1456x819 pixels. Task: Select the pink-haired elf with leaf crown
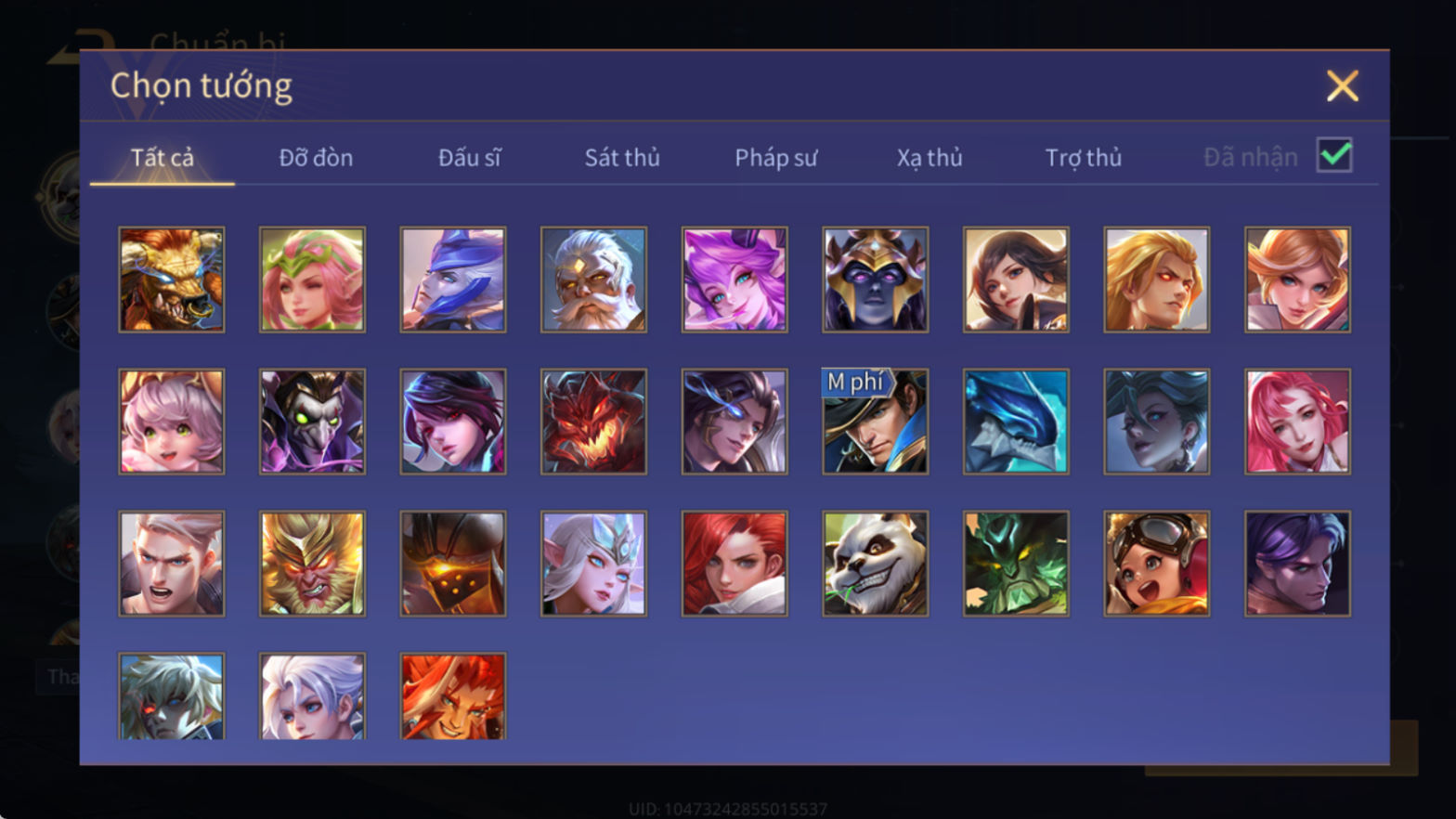point(312,279)
